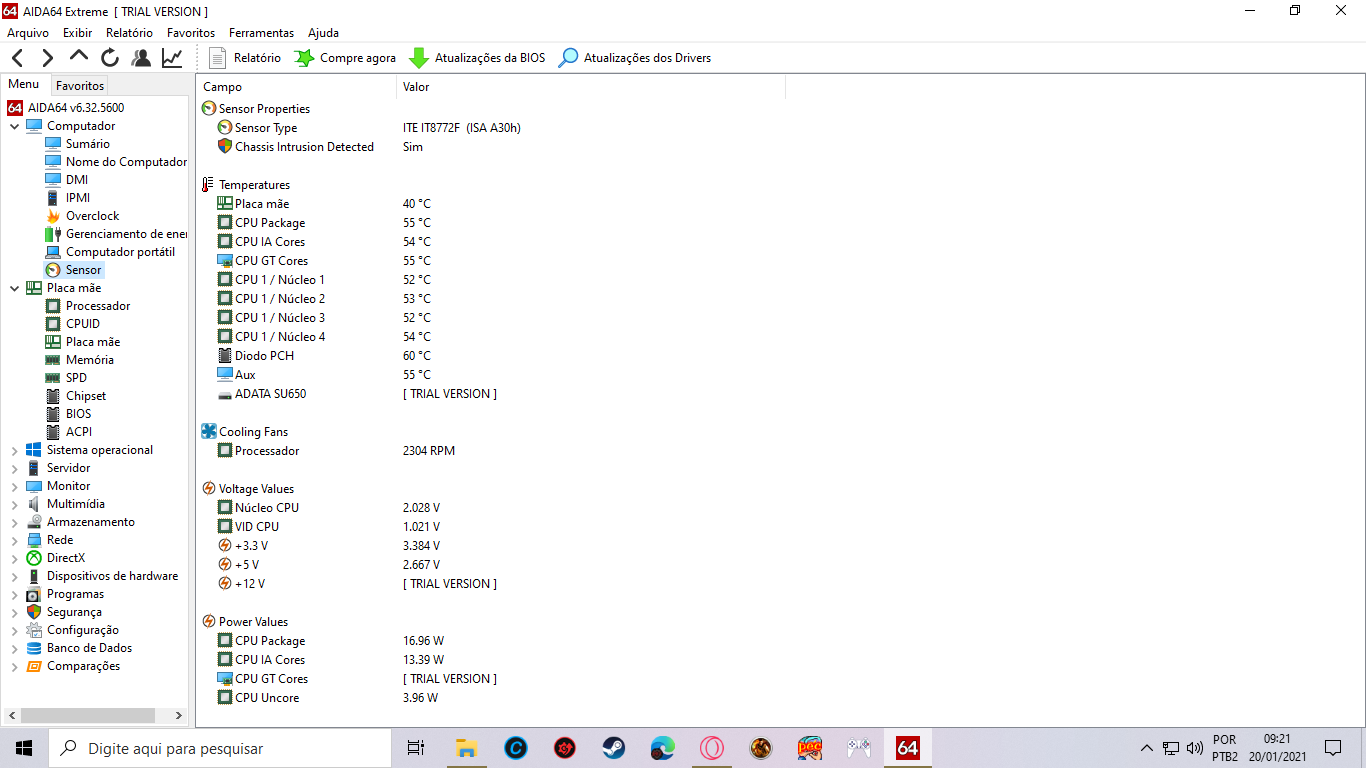
Task: Expand the DirectX node
Action: (14, 558)
